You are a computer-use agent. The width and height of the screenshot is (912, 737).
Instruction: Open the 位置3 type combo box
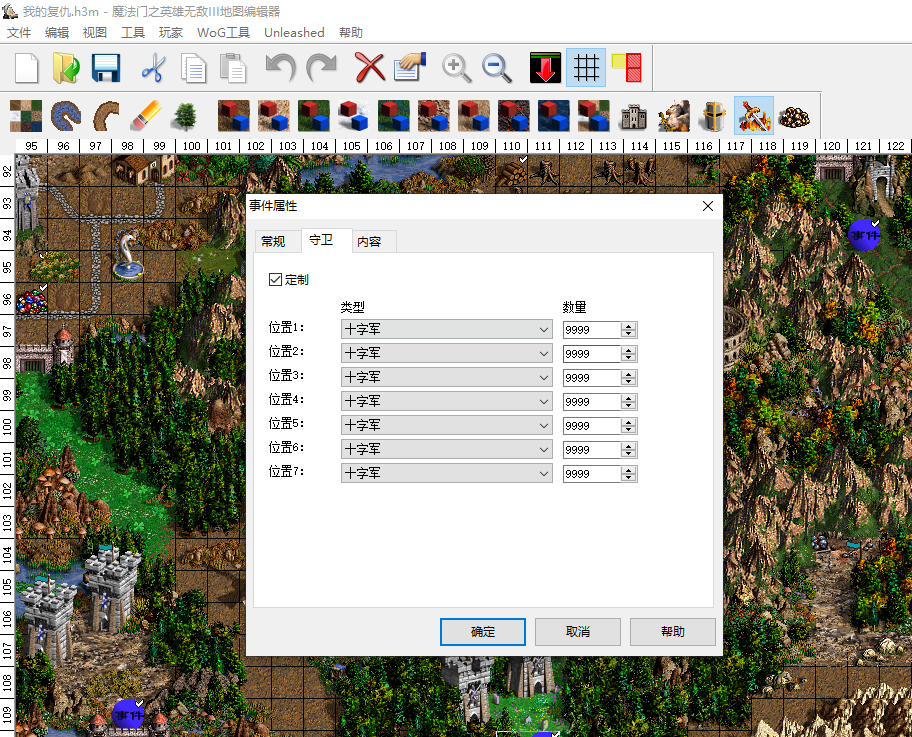click(x=447, y=377)
